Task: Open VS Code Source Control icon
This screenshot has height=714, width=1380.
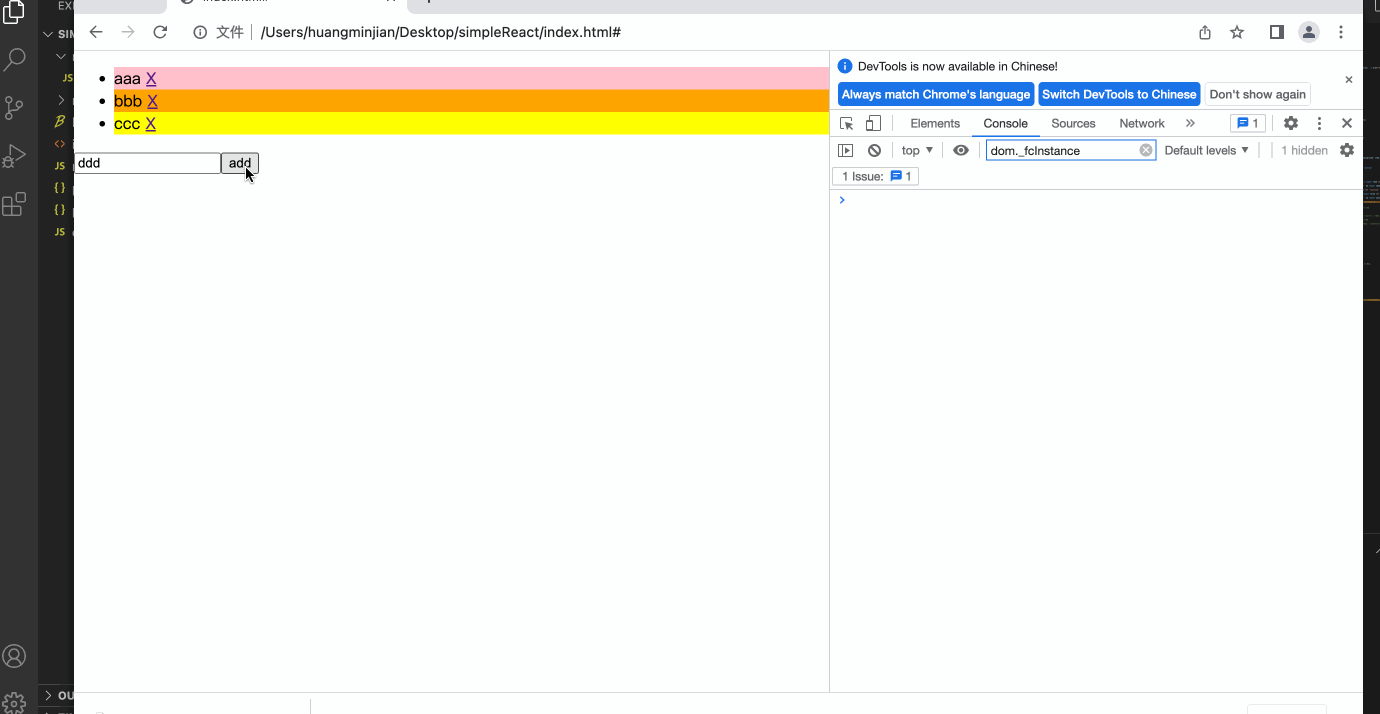Action: 14,108
